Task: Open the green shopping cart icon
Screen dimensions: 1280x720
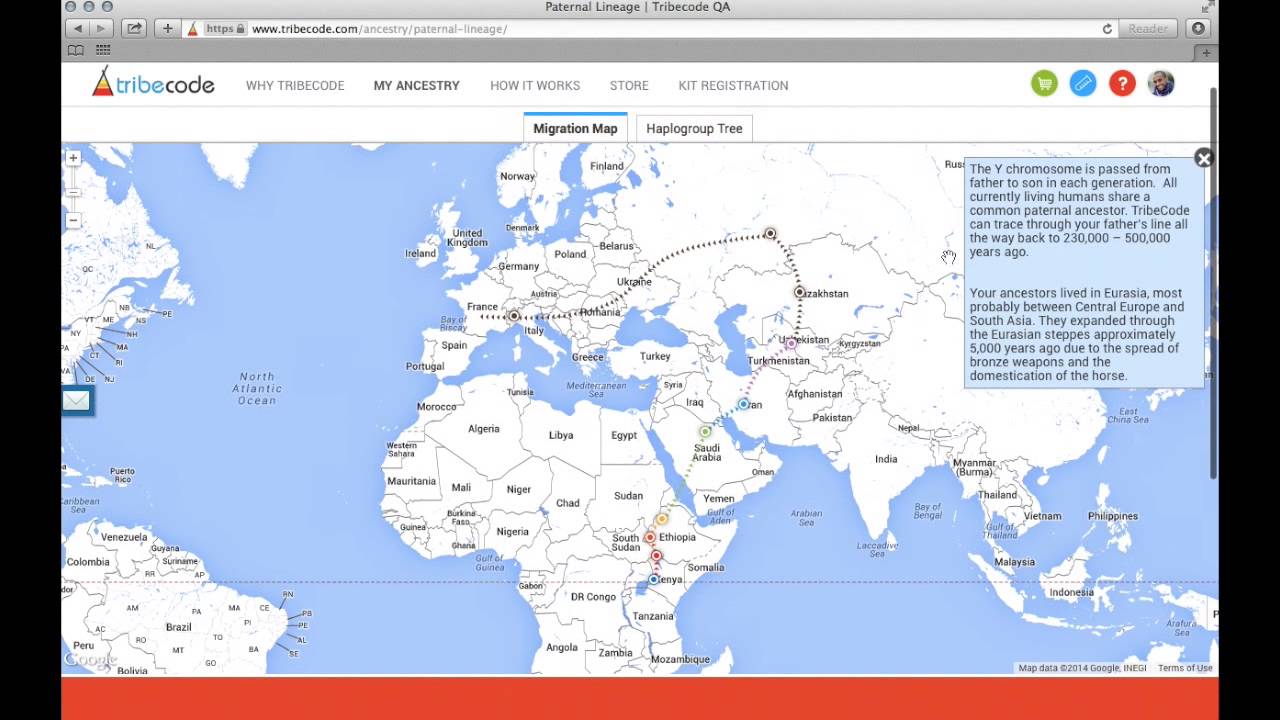Action: pyautogui.click(x=1044, y=84)
